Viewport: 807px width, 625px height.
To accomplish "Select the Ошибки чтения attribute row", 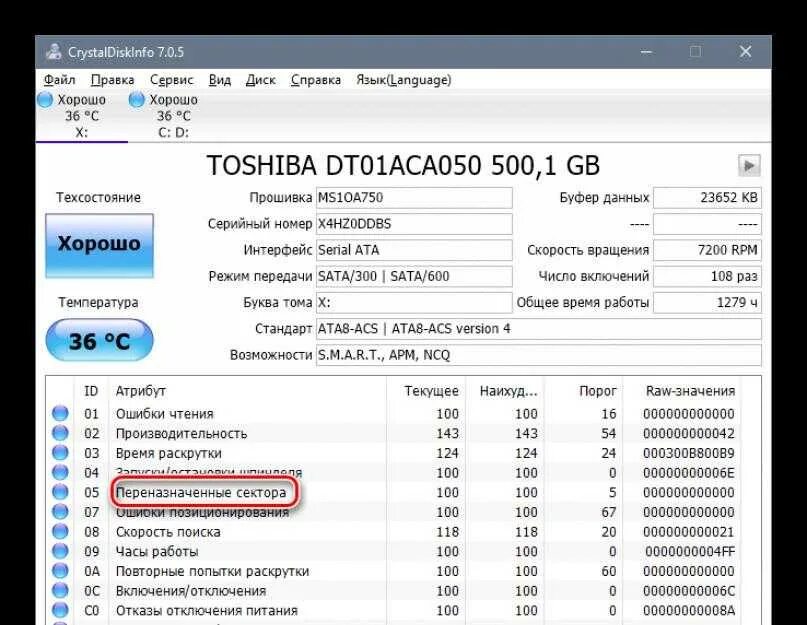I will click(x=394, y=413).
